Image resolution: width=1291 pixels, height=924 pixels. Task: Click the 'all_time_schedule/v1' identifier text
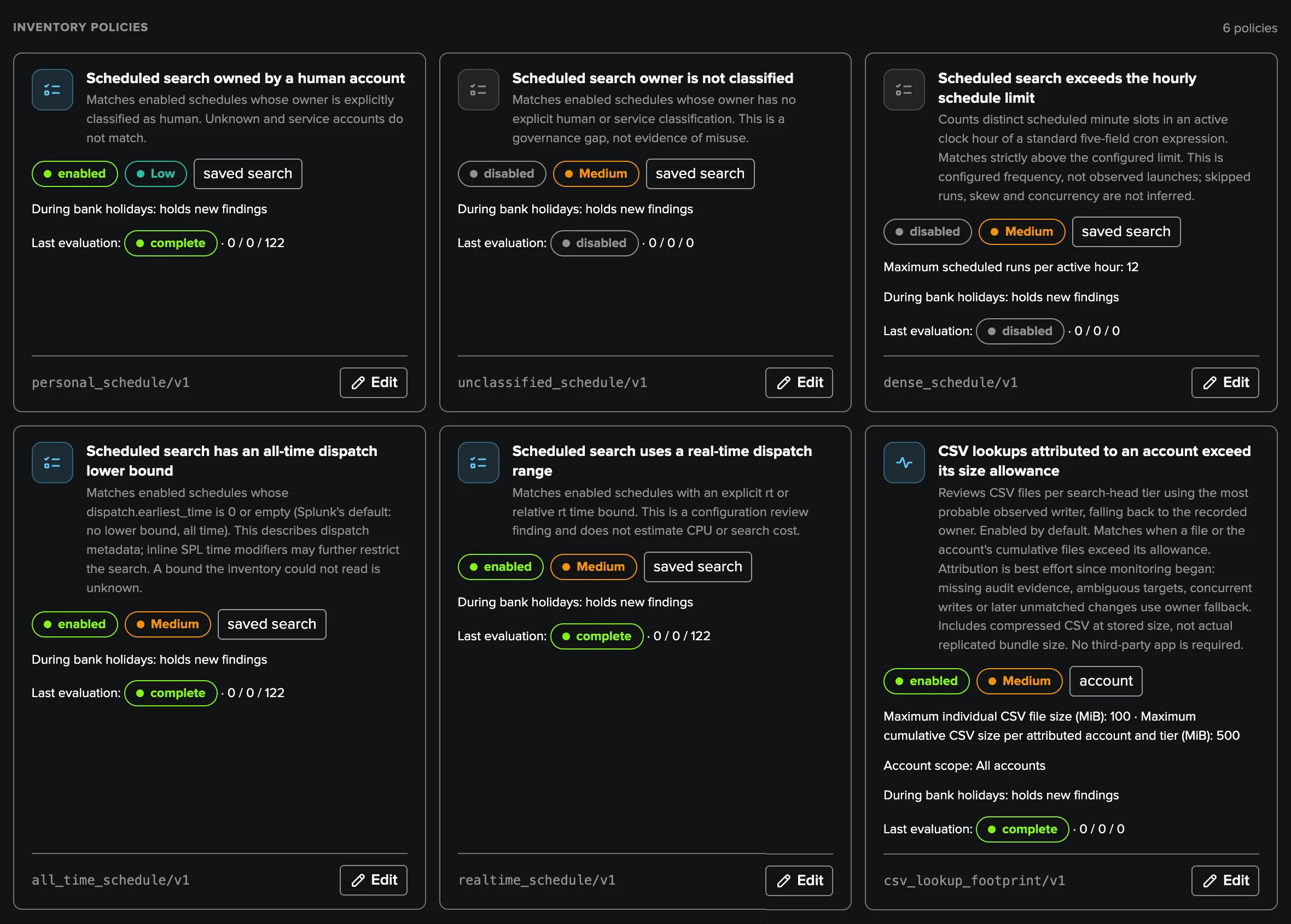coord(111,880)
